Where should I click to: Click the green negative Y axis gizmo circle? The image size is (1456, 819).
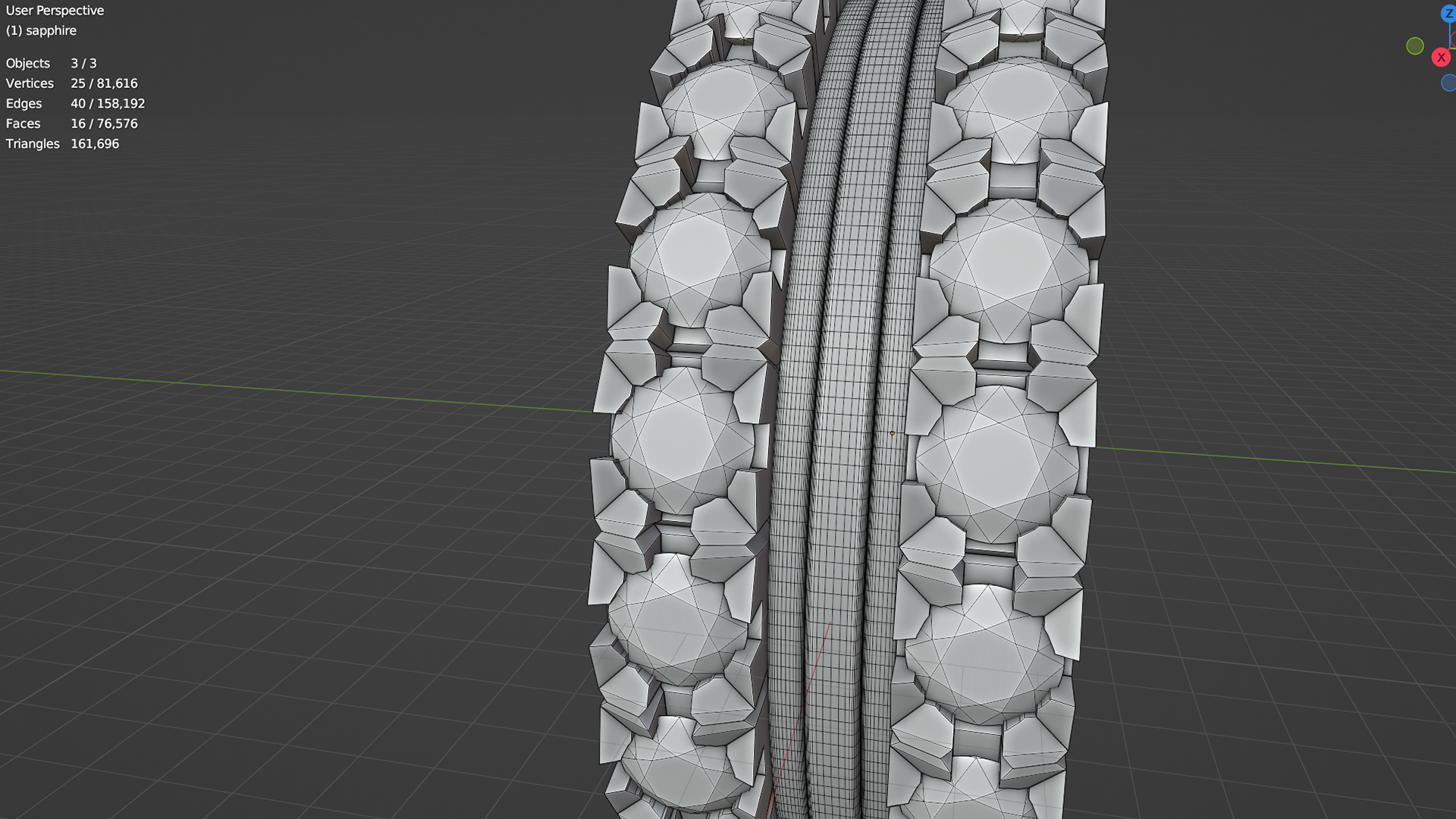1414,46
